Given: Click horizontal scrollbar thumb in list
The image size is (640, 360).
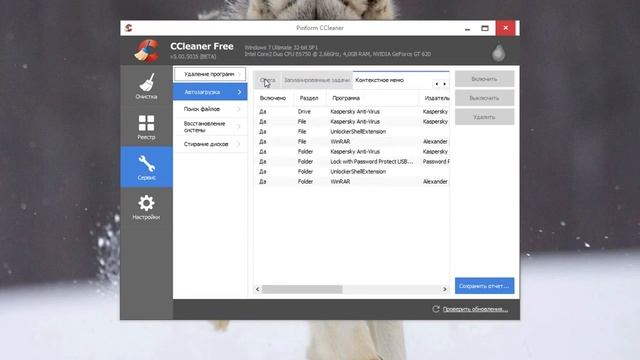Looking at the screenshot, I should 302,289.
